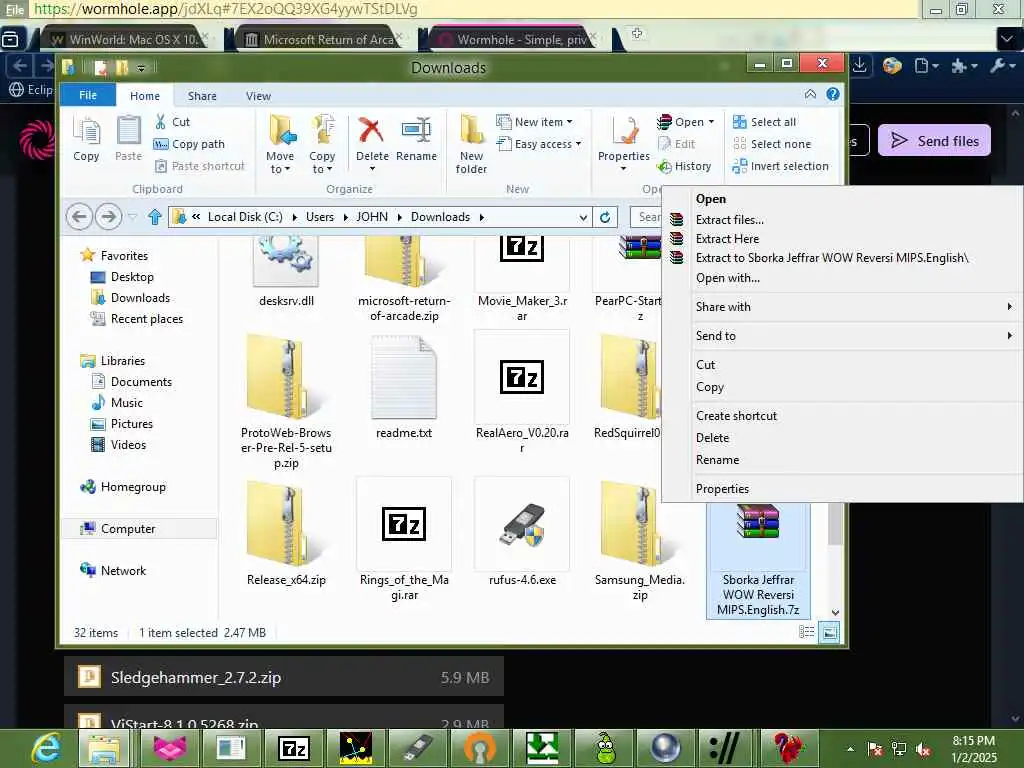Image resolution: width=1024 pixels, height=768 pixels.
Task: Click Select all in the ribbon
Action: [x=765, y=122]
